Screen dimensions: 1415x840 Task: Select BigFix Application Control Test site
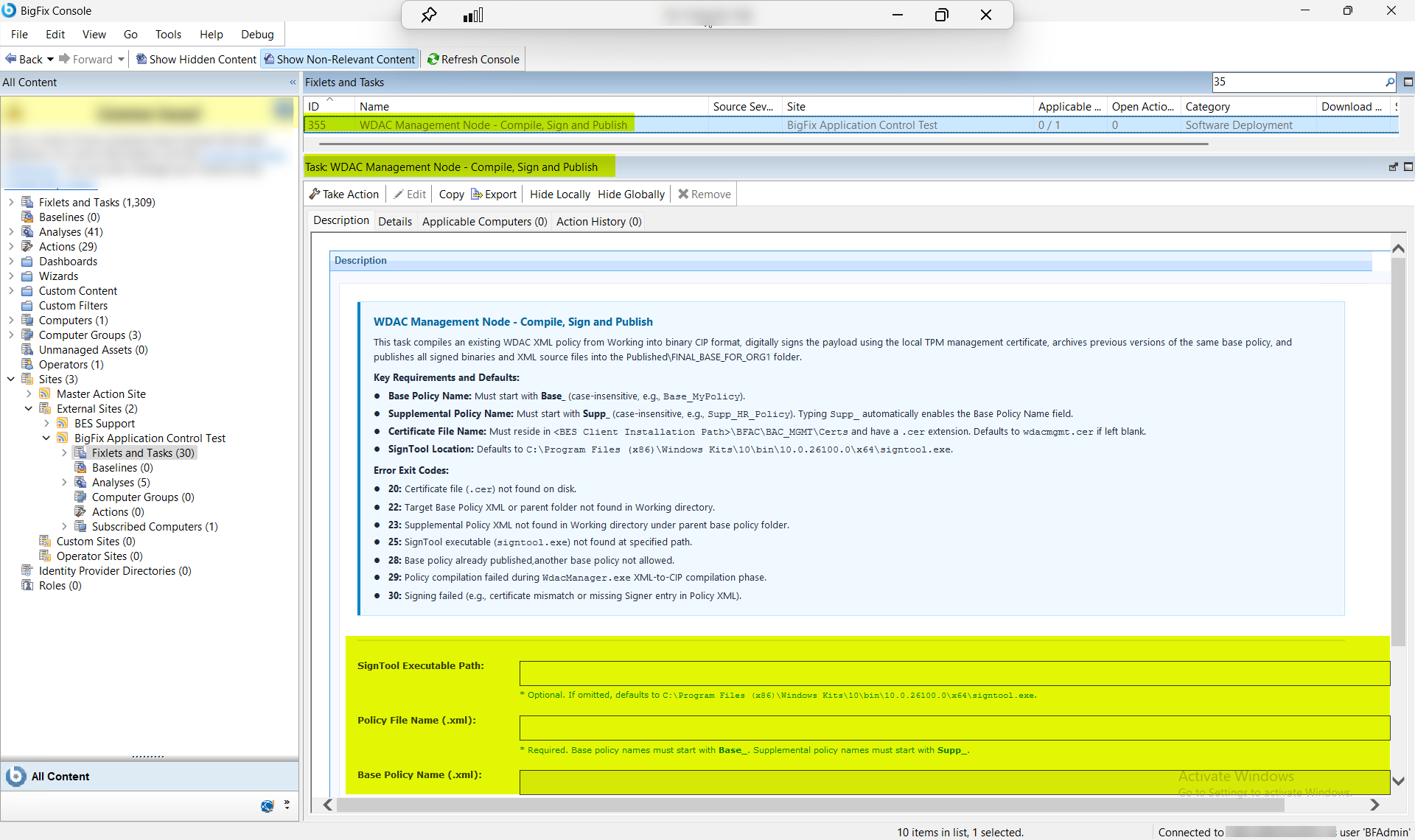(150, 438)
